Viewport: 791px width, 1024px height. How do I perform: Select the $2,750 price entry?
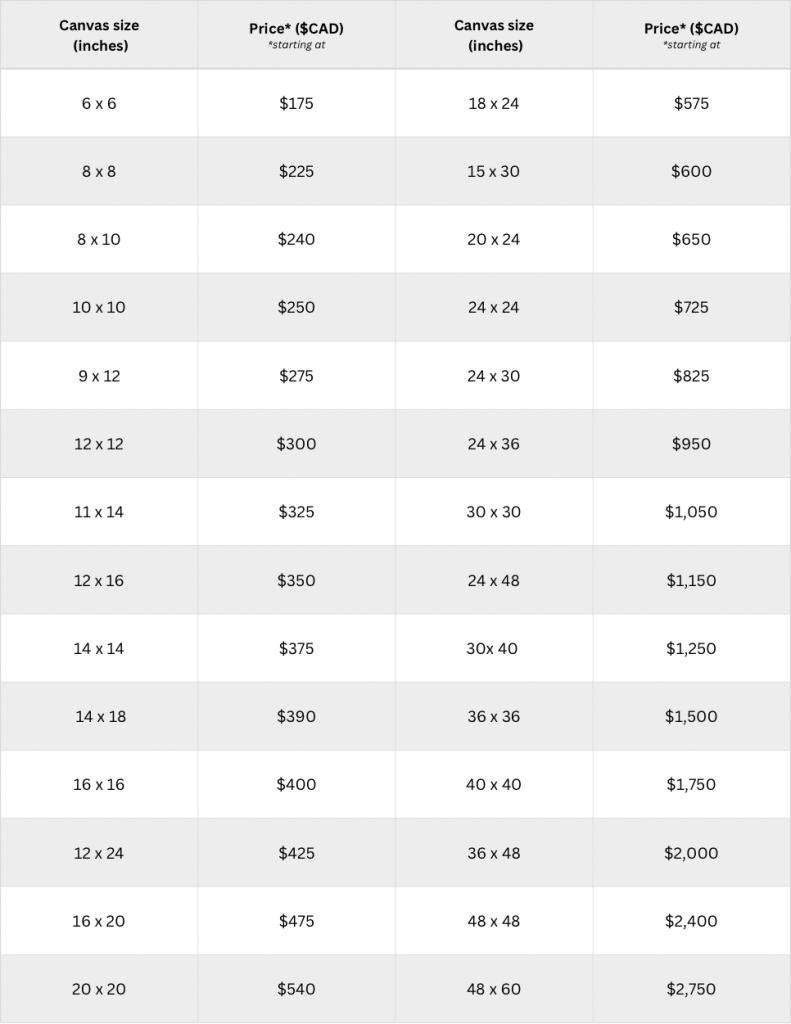691,989
